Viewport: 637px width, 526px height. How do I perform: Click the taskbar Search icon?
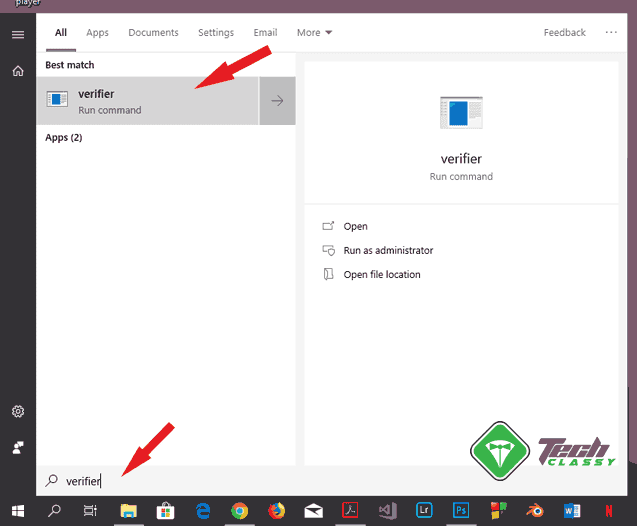pyautogui.click(x=54, y=511)
